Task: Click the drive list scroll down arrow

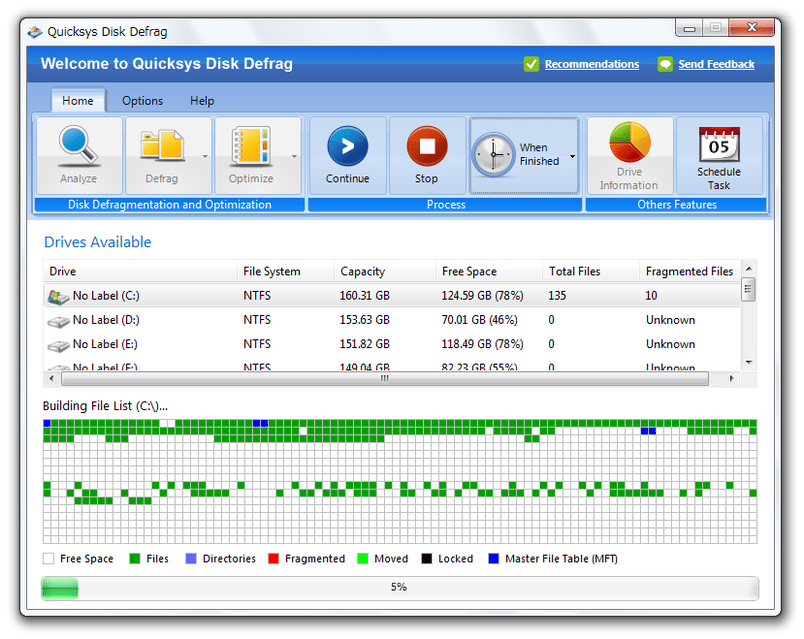Action: coord(749,362)
